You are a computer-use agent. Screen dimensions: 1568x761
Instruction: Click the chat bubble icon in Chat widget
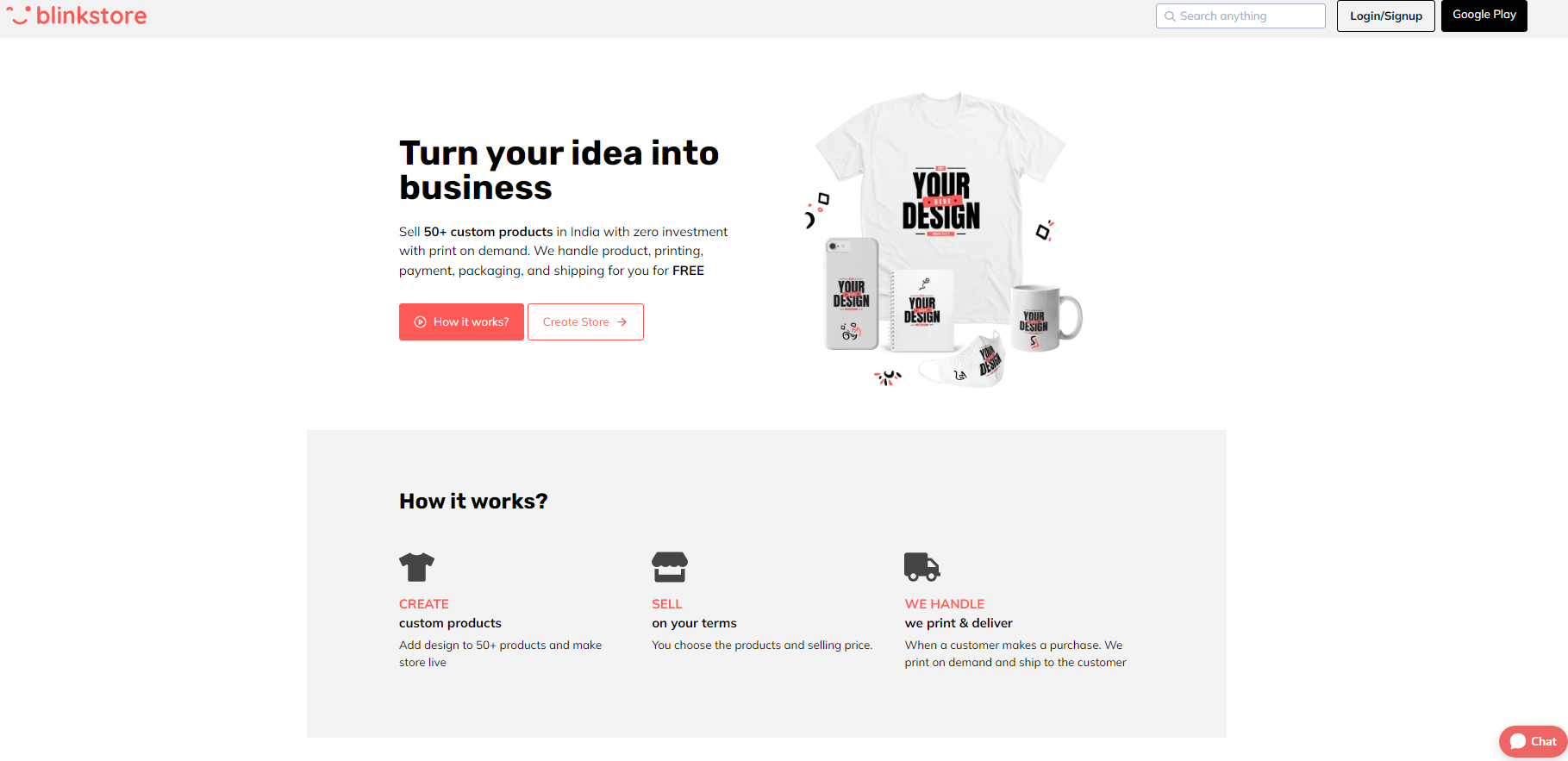pyautogui.click(x=1518, y=741)
